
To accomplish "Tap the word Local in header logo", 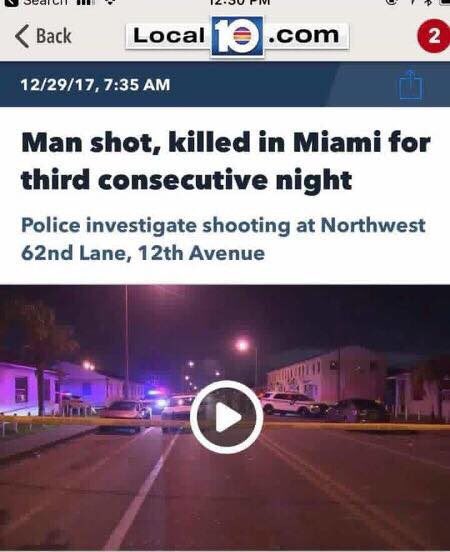I will point(169,36).
